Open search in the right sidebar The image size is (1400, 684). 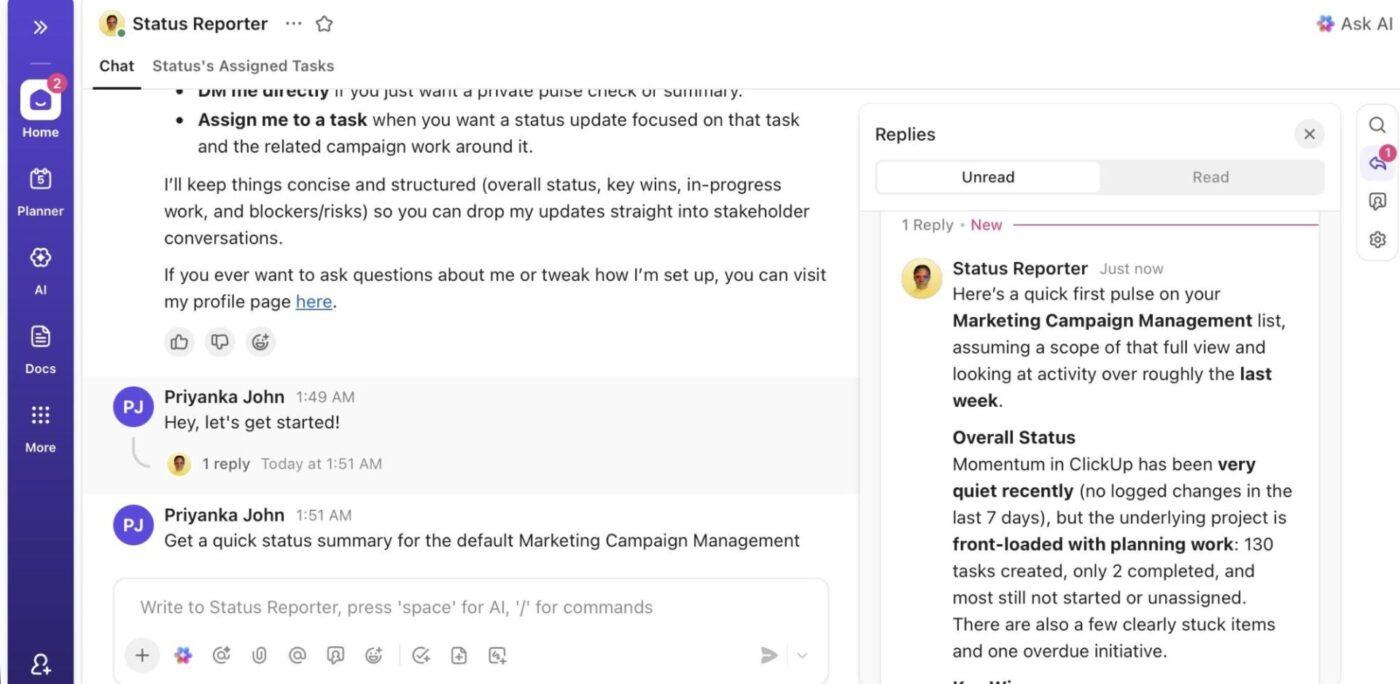pos(1377,124)
